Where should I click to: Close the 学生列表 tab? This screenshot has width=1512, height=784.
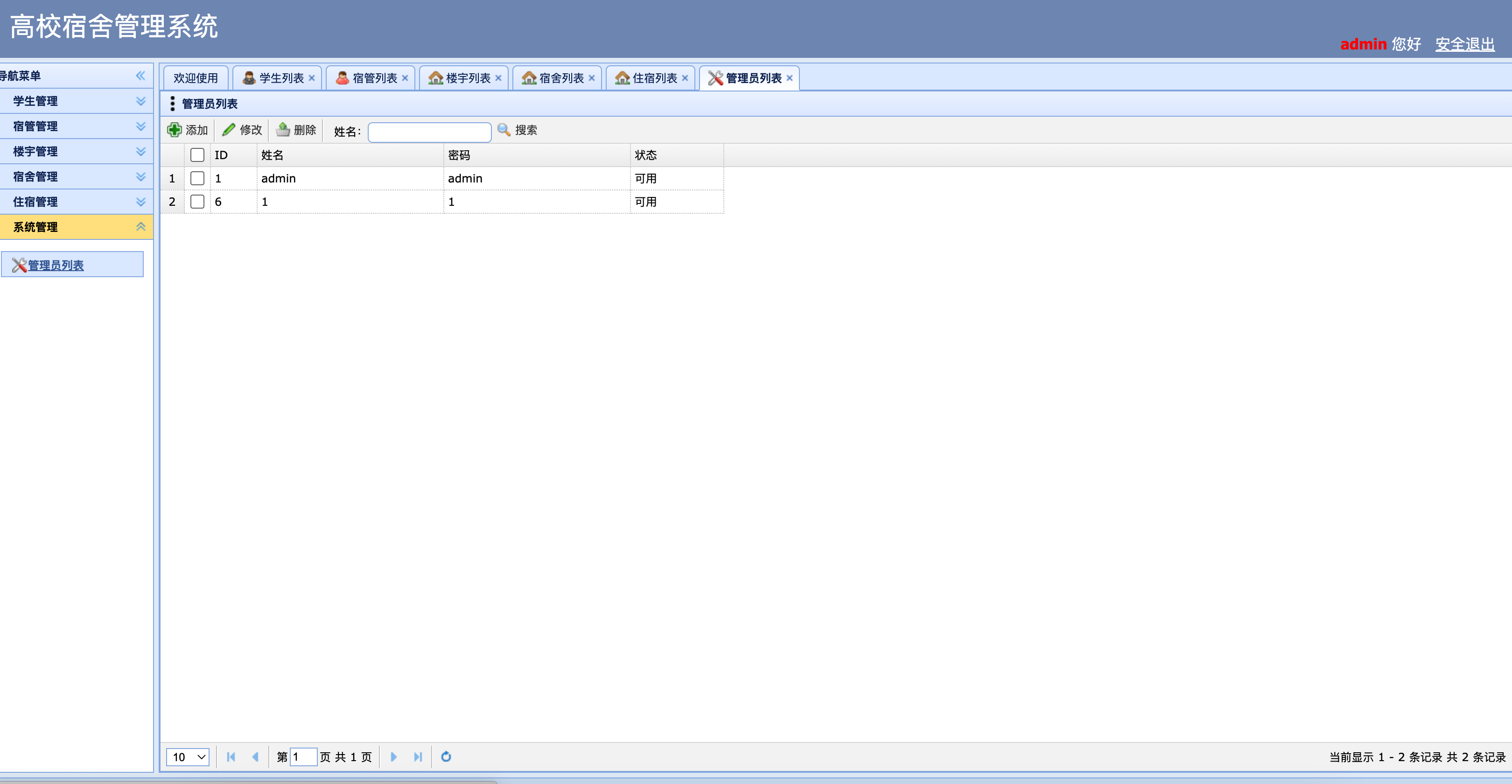tap(312, 78)
